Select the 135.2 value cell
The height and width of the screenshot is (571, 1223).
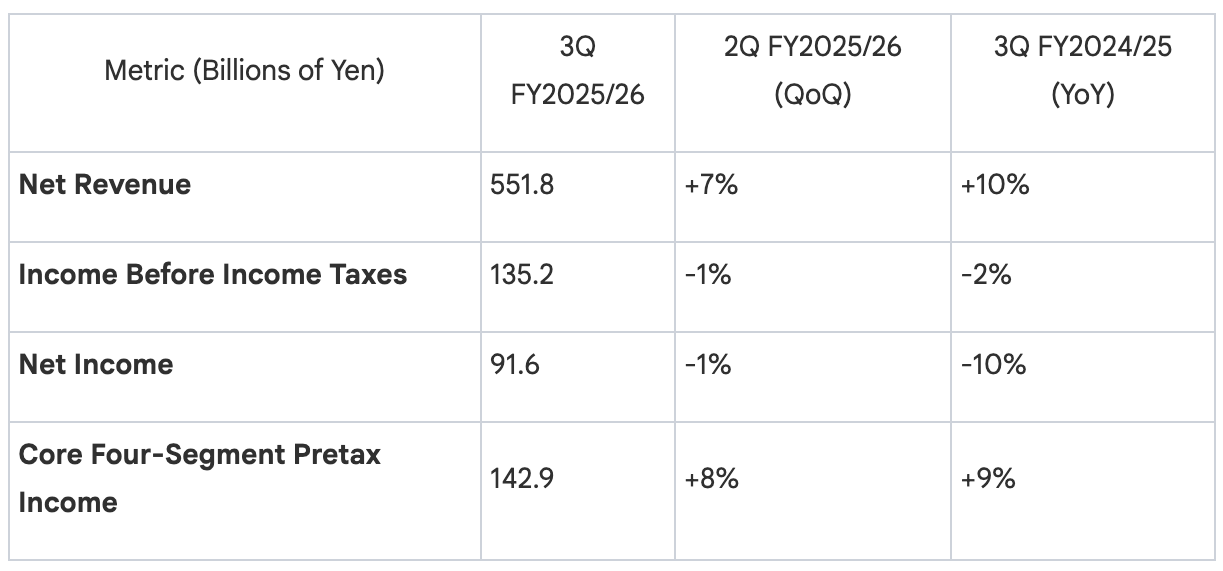tap(522, 275)
